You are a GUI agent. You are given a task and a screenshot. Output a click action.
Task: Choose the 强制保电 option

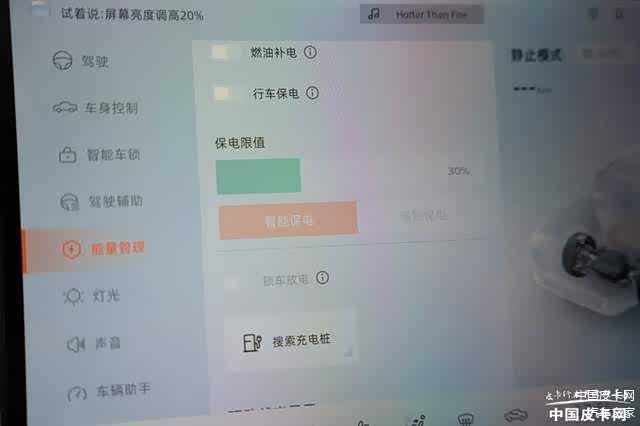[424, 215]
